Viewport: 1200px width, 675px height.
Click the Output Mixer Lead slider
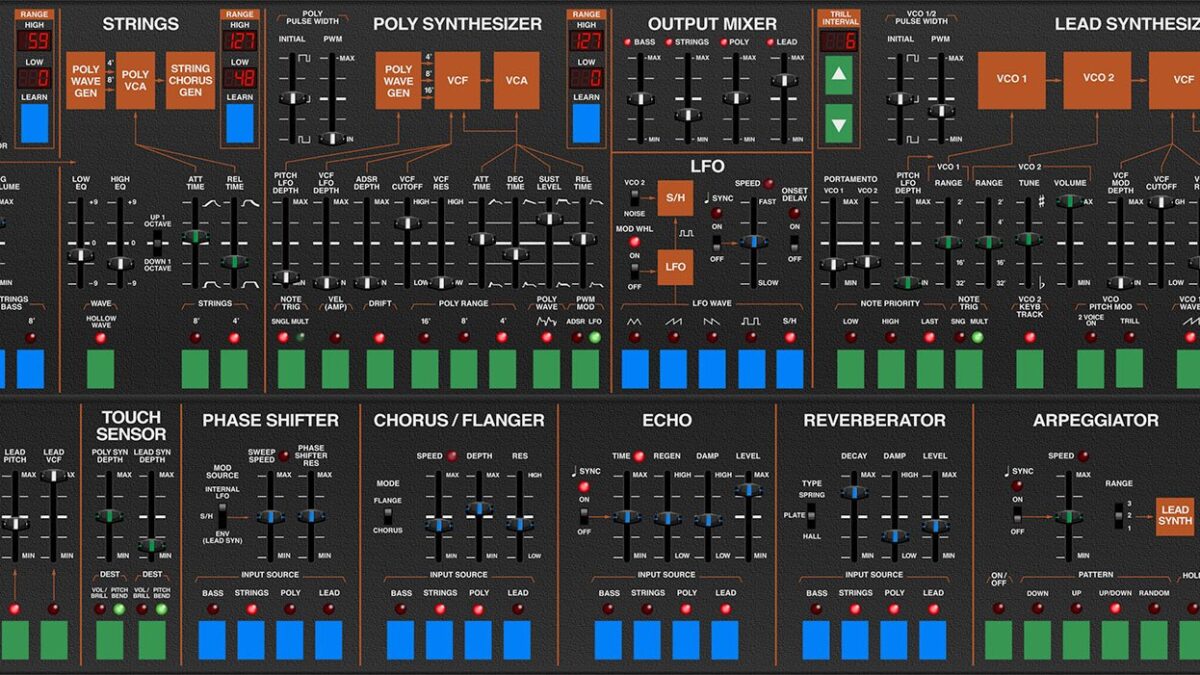click(x=783, y=80)
